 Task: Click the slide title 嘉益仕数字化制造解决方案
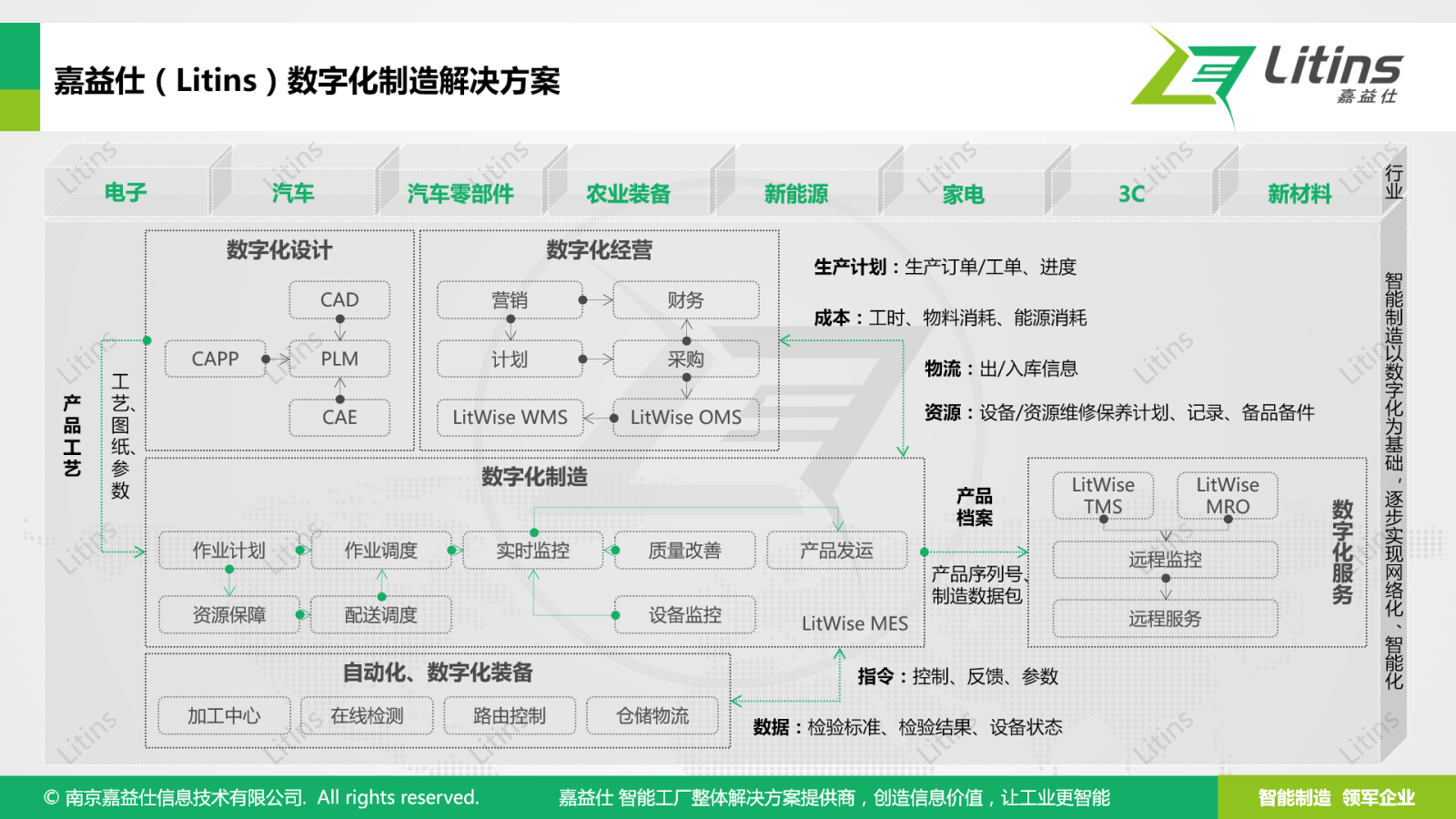point(307,80)
